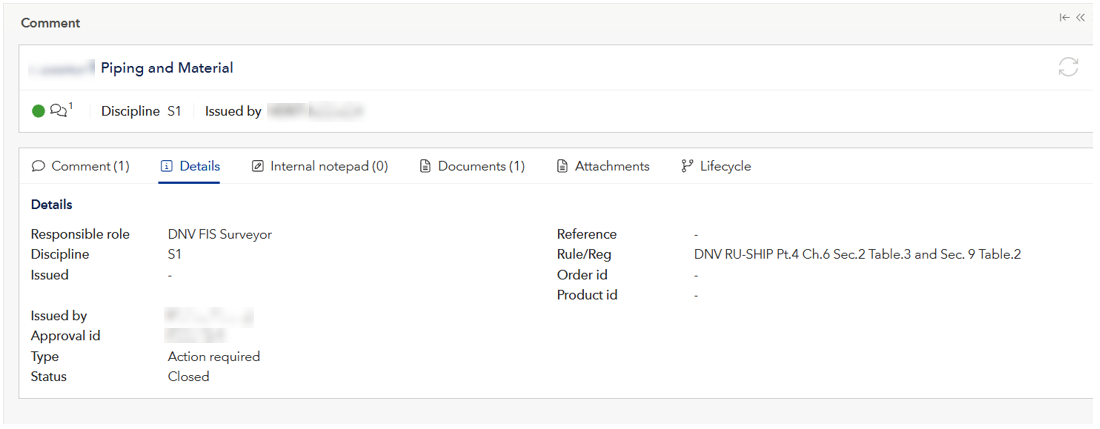Viewport: 1100px width, 429px height.
Task: Select the DNV RU-SHIP rule reference text
Action: 857,255
